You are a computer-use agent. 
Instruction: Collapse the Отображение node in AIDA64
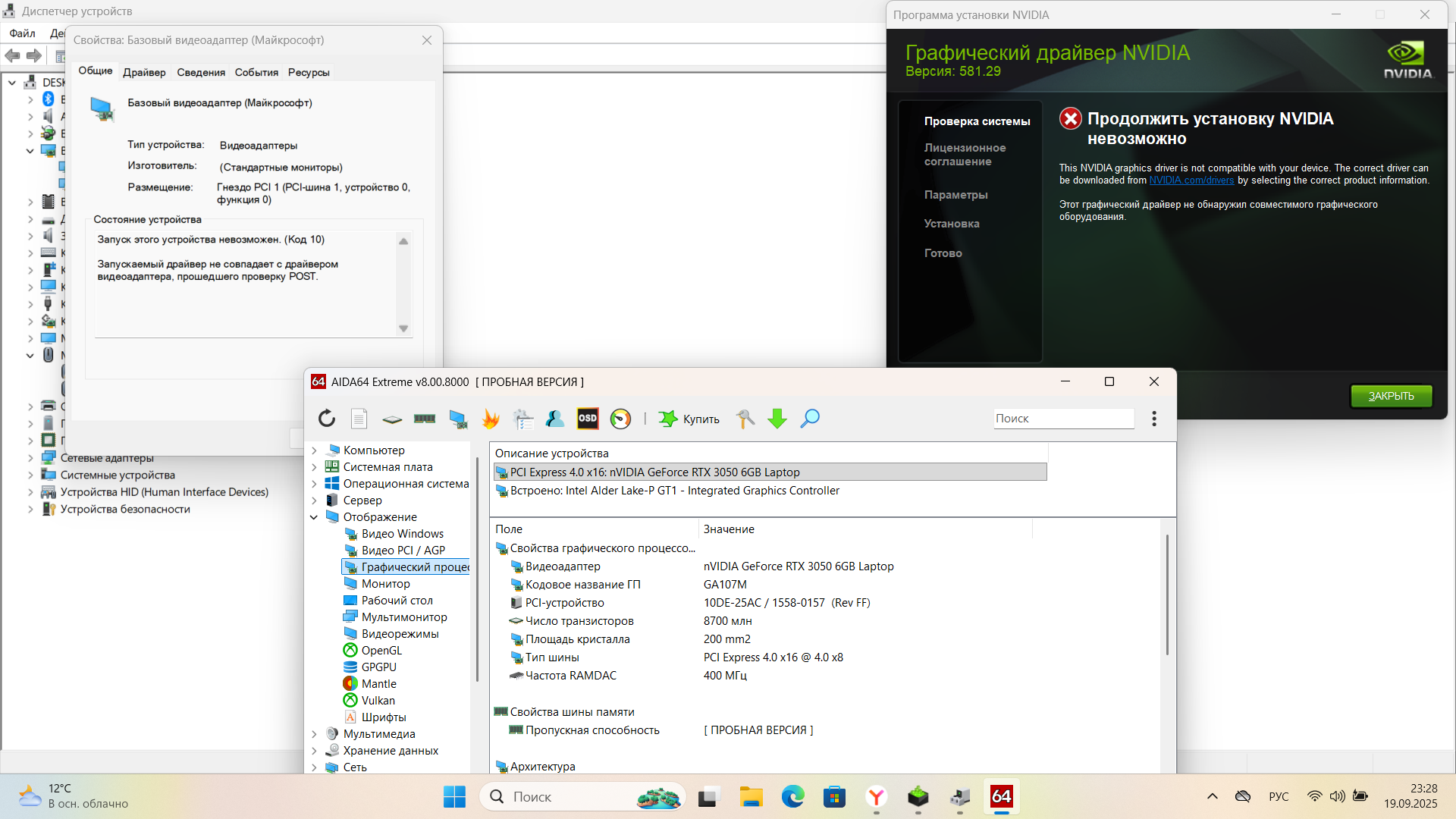[x=314, y=517]
